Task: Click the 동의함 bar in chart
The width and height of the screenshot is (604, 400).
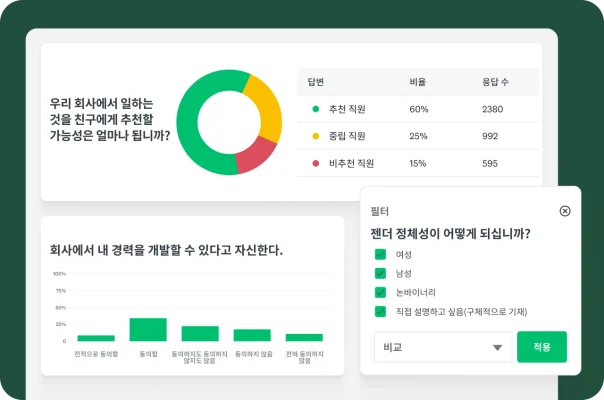Action: point(148,329)
